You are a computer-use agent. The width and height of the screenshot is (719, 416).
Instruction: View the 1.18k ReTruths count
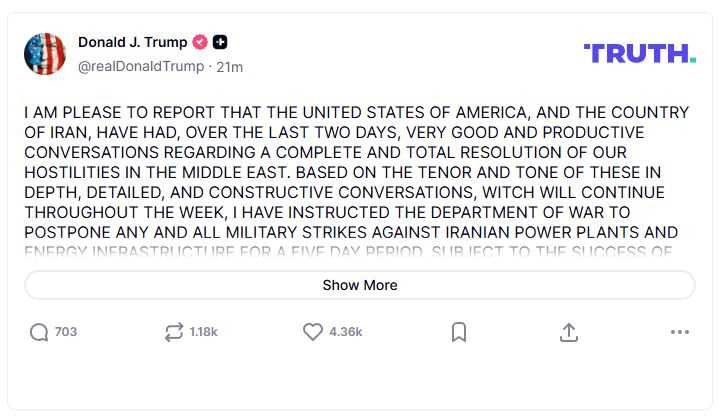[x=204, y=332]
